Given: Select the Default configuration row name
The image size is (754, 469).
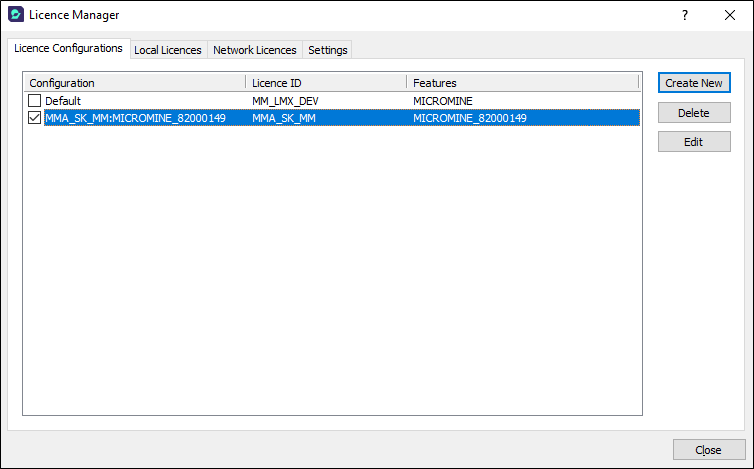Looking at the screenshot, I should click(x=63, y=101).
